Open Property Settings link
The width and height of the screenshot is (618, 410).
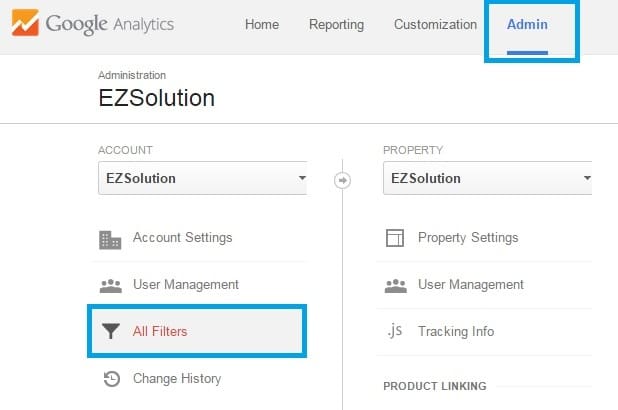[x=468, y=238]
